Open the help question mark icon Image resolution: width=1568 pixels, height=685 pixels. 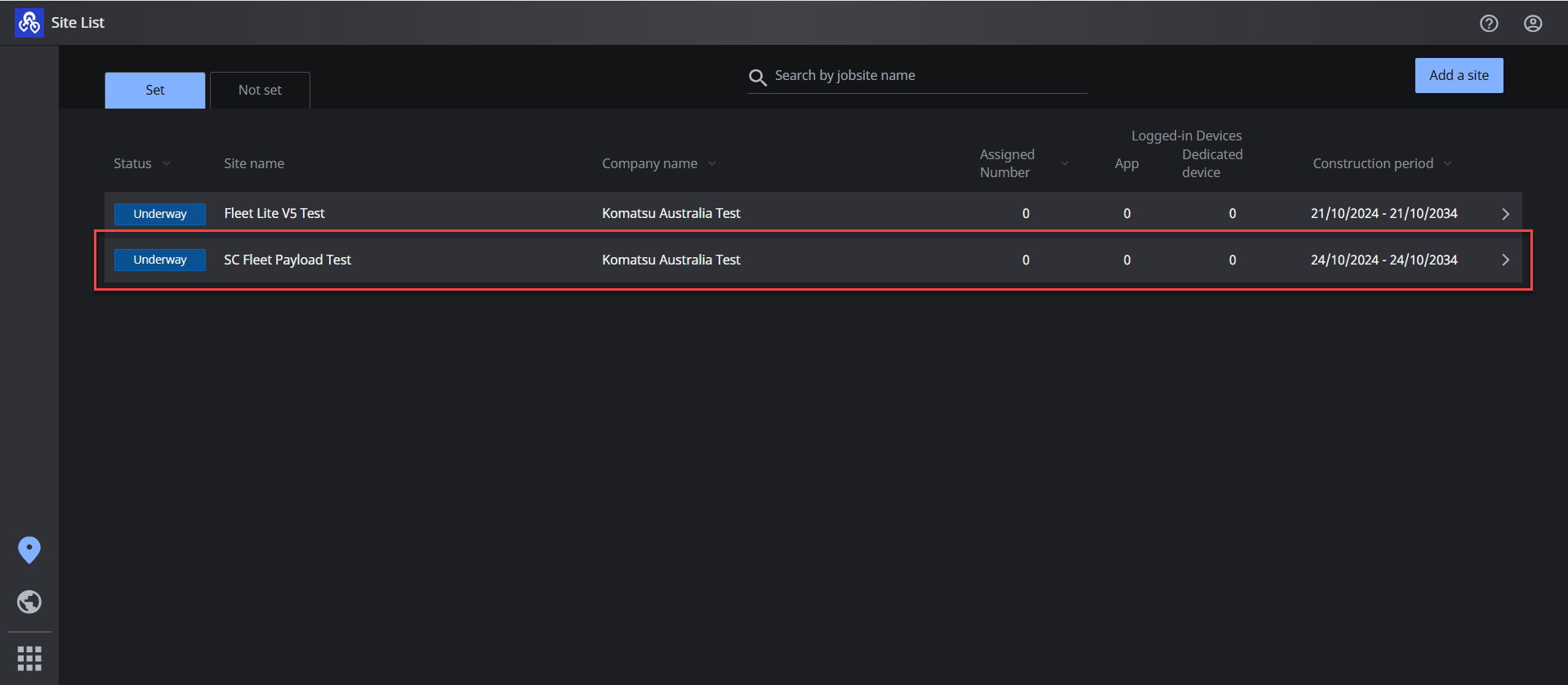[1489, 23]
